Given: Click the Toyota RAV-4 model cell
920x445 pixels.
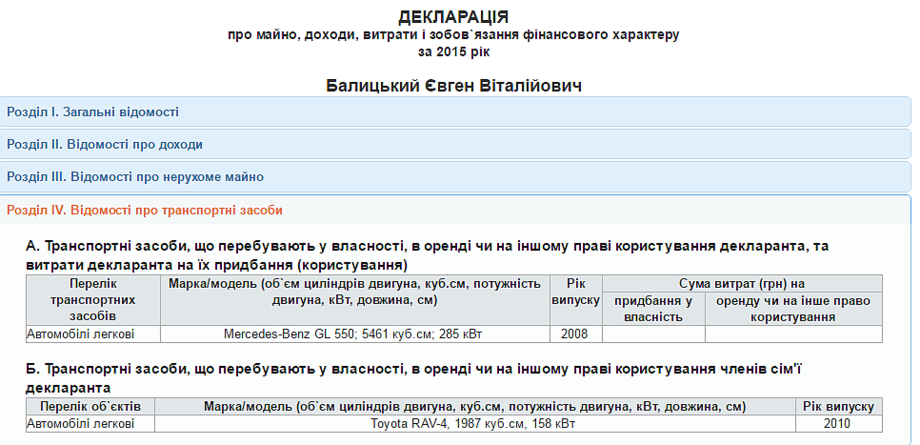Looking at the screenshot, I should coord(475,423).
